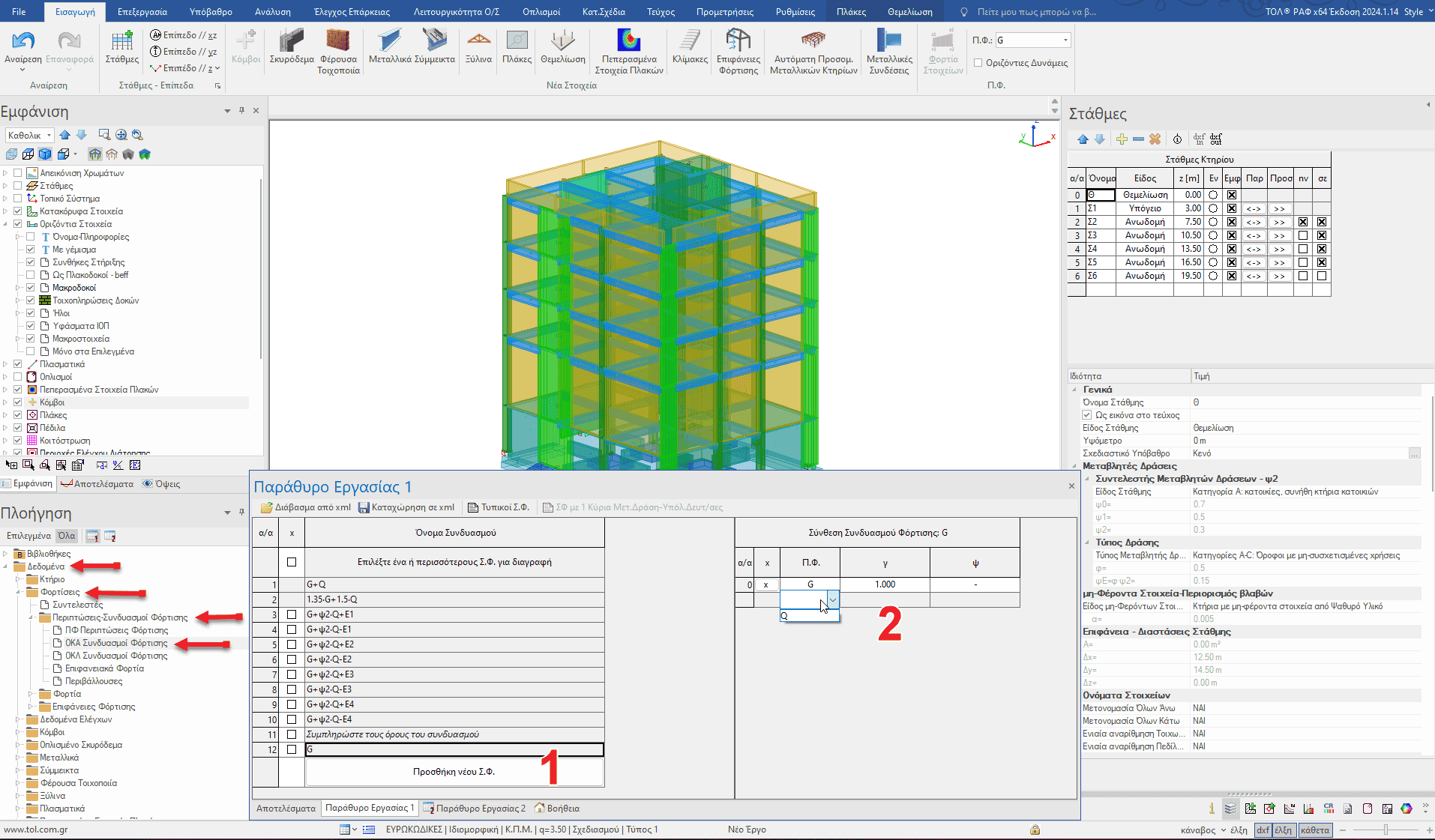1435x840 pixels.
Task: Click the Αναίρεση undo arrow
Action: click(x=22, y=40)
